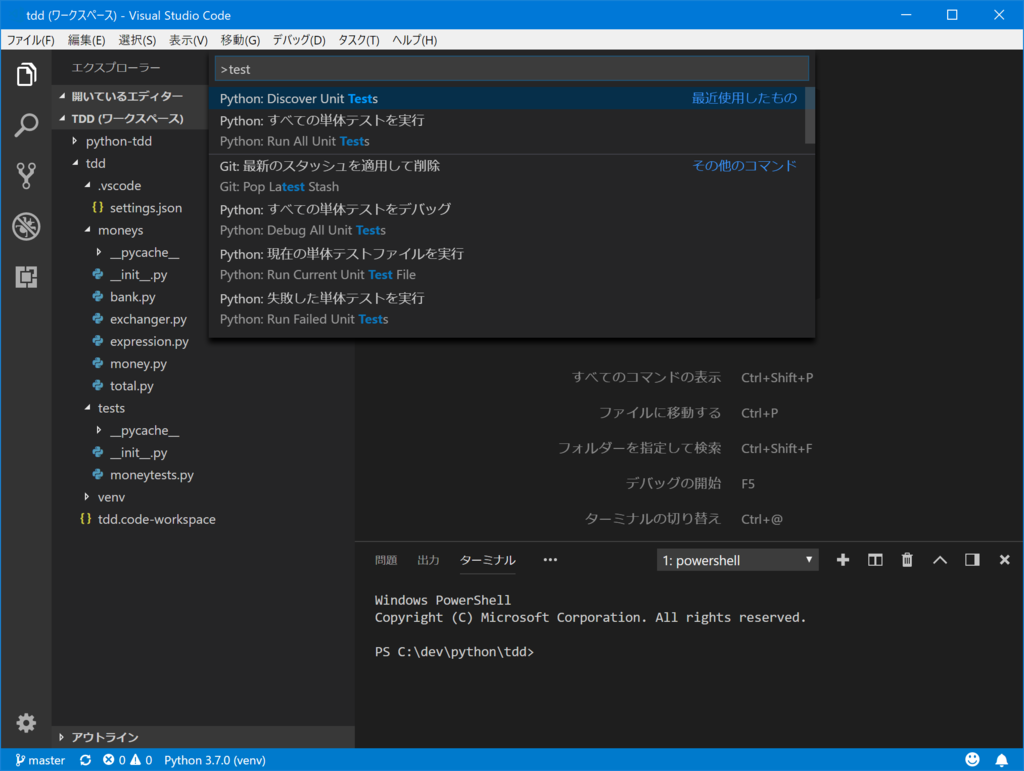Screen dimensions: 1024x771
Task: Open the Extensions view
Action: (26, 277)
